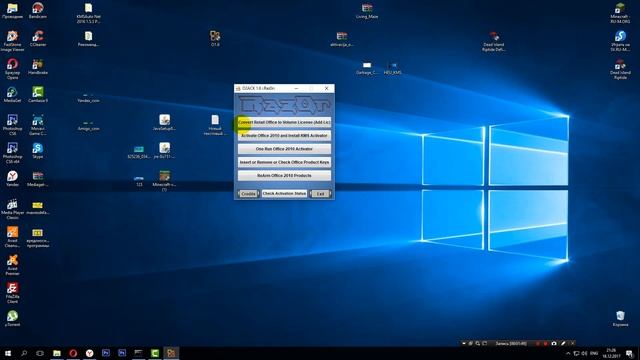Open Avast Premier desktop shortcut
Screen dimensions: 640x360
pyautogui.click(x=12, y=265)
